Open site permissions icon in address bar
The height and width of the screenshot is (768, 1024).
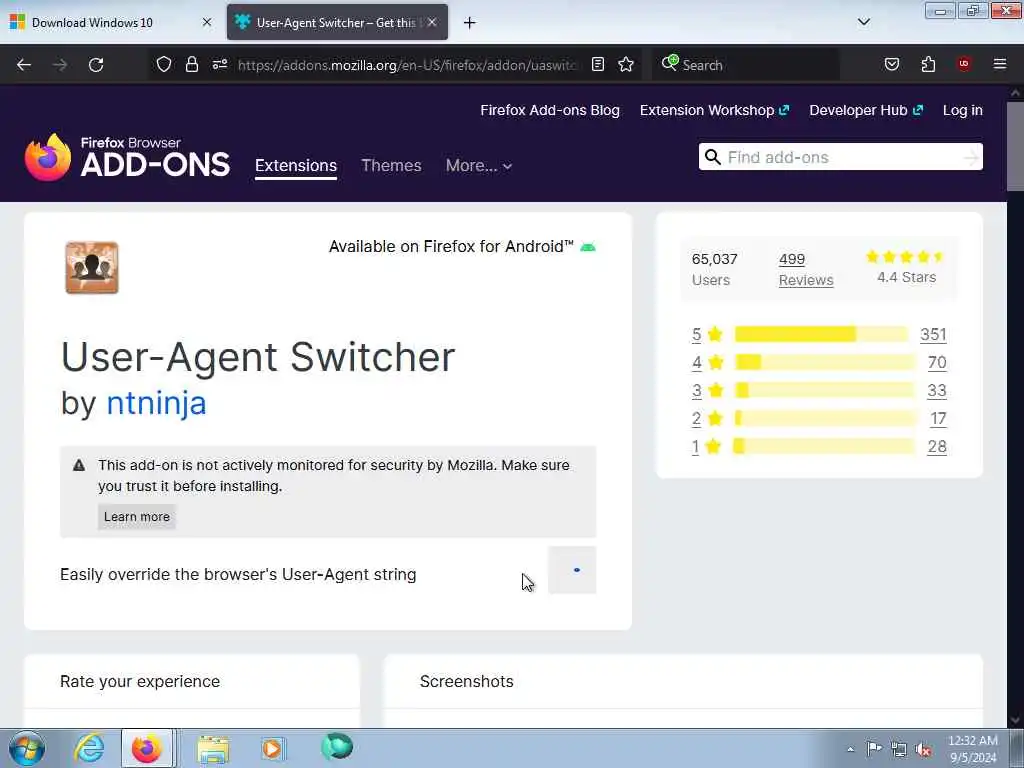point(220,64)
